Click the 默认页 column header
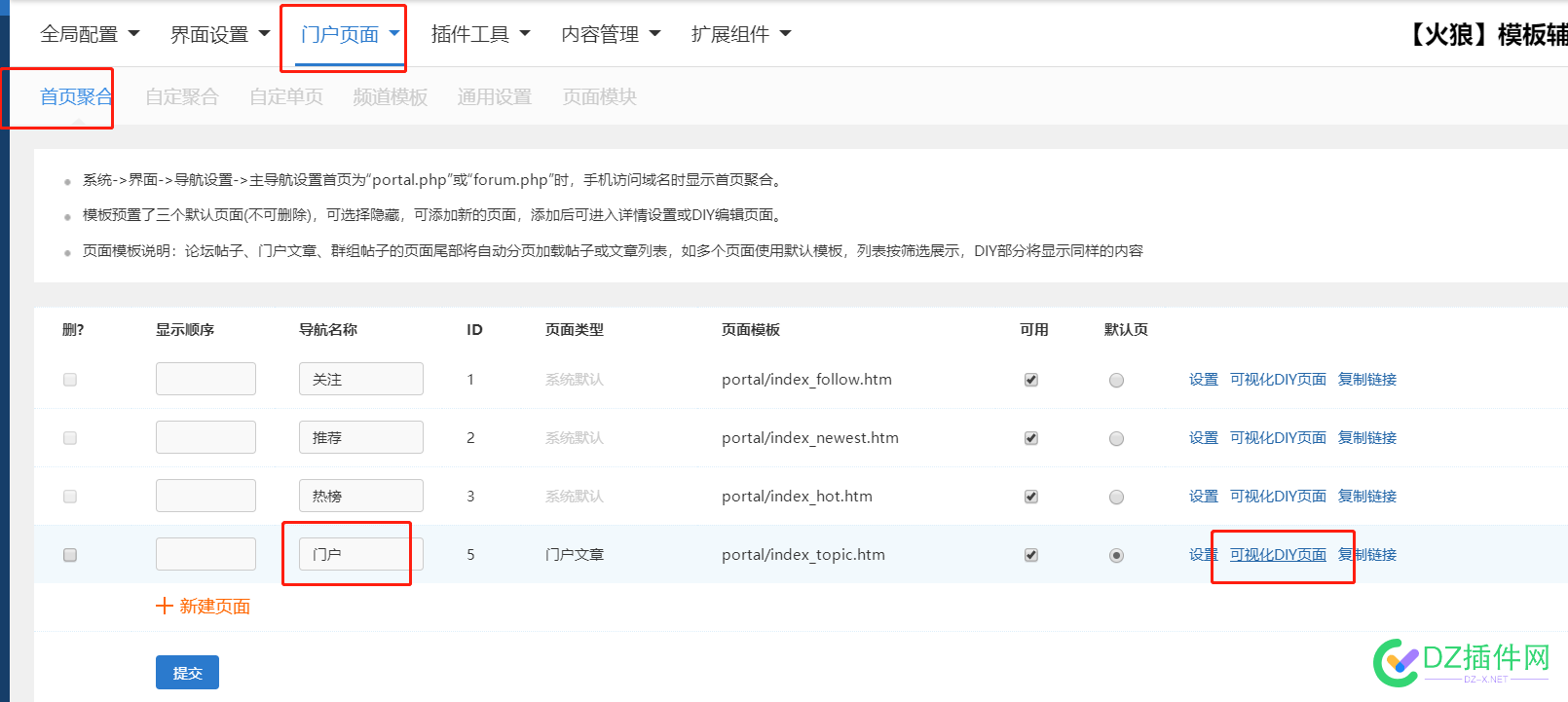Image resolution: width=1568 pixels, height=702 pixels. pyautogui.click(x=1126, y=330)
